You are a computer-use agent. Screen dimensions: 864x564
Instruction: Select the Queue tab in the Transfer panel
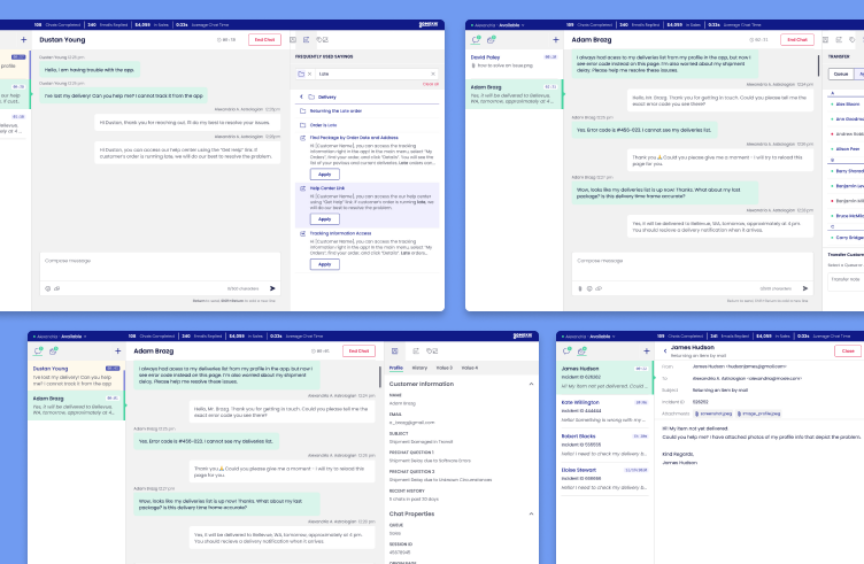[841, 73]
